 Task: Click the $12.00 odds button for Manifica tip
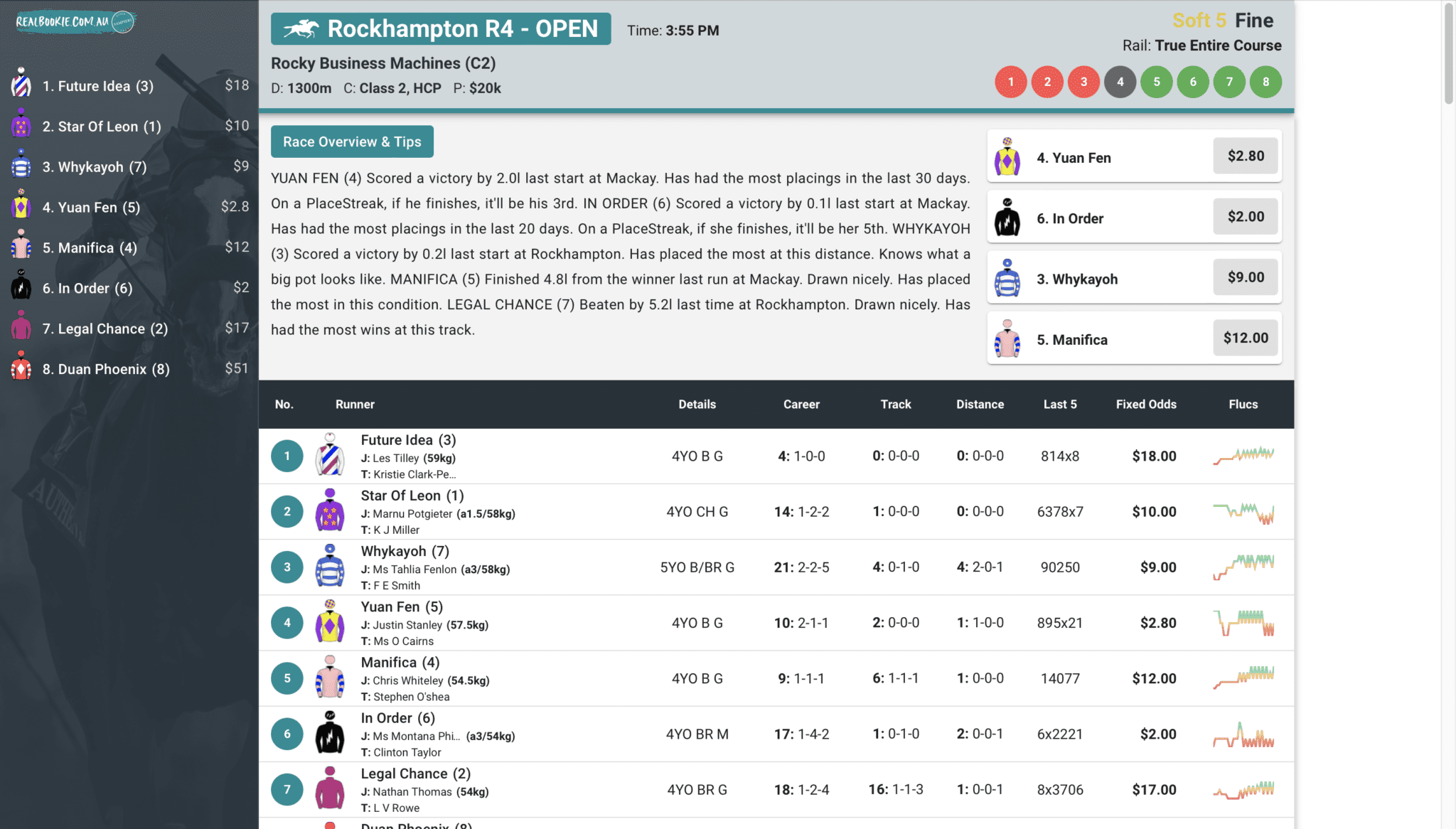1246,338
